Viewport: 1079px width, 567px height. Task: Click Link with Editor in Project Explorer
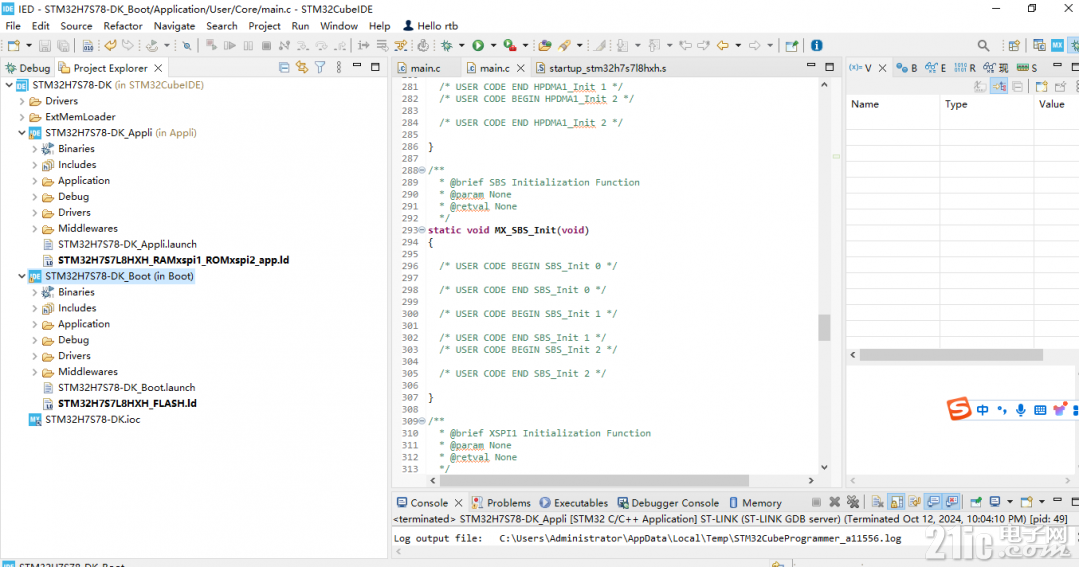click(x=301, y=67)
